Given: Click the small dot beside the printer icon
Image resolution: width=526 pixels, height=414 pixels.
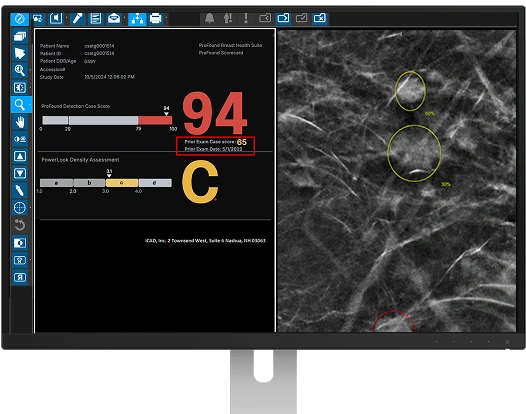Looking at the screenshot, I should (x=166, y=17).
